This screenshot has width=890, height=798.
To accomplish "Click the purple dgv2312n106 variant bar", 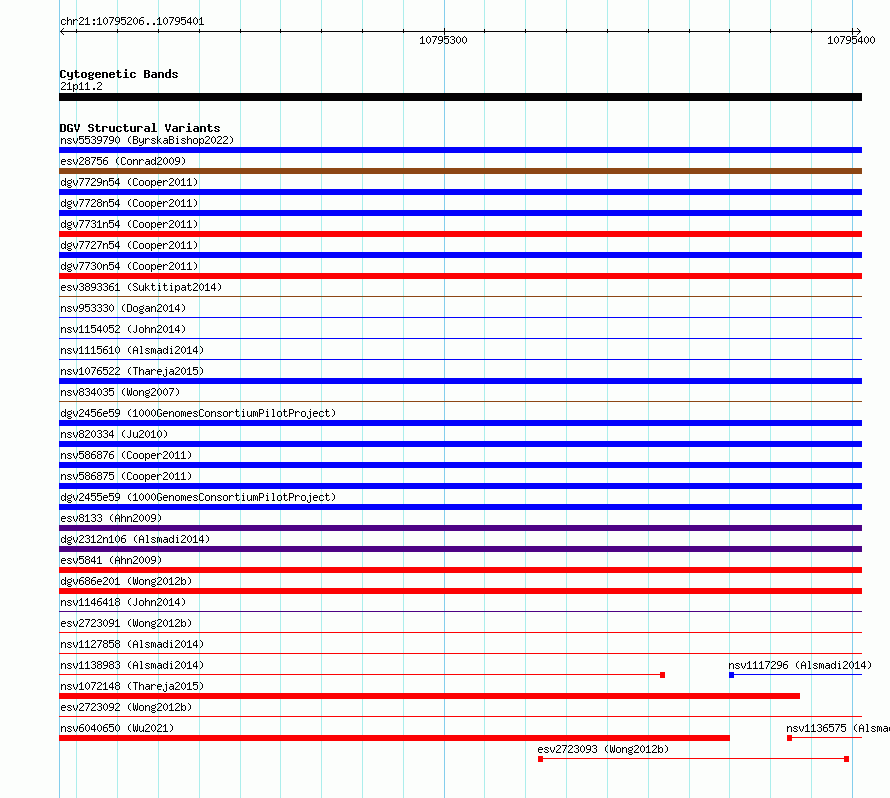I will (460, 549).
